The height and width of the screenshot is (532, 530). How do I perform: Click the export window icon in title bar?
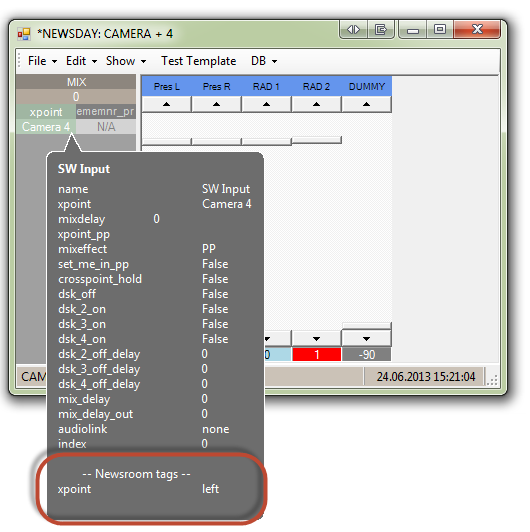coord(380,30)
